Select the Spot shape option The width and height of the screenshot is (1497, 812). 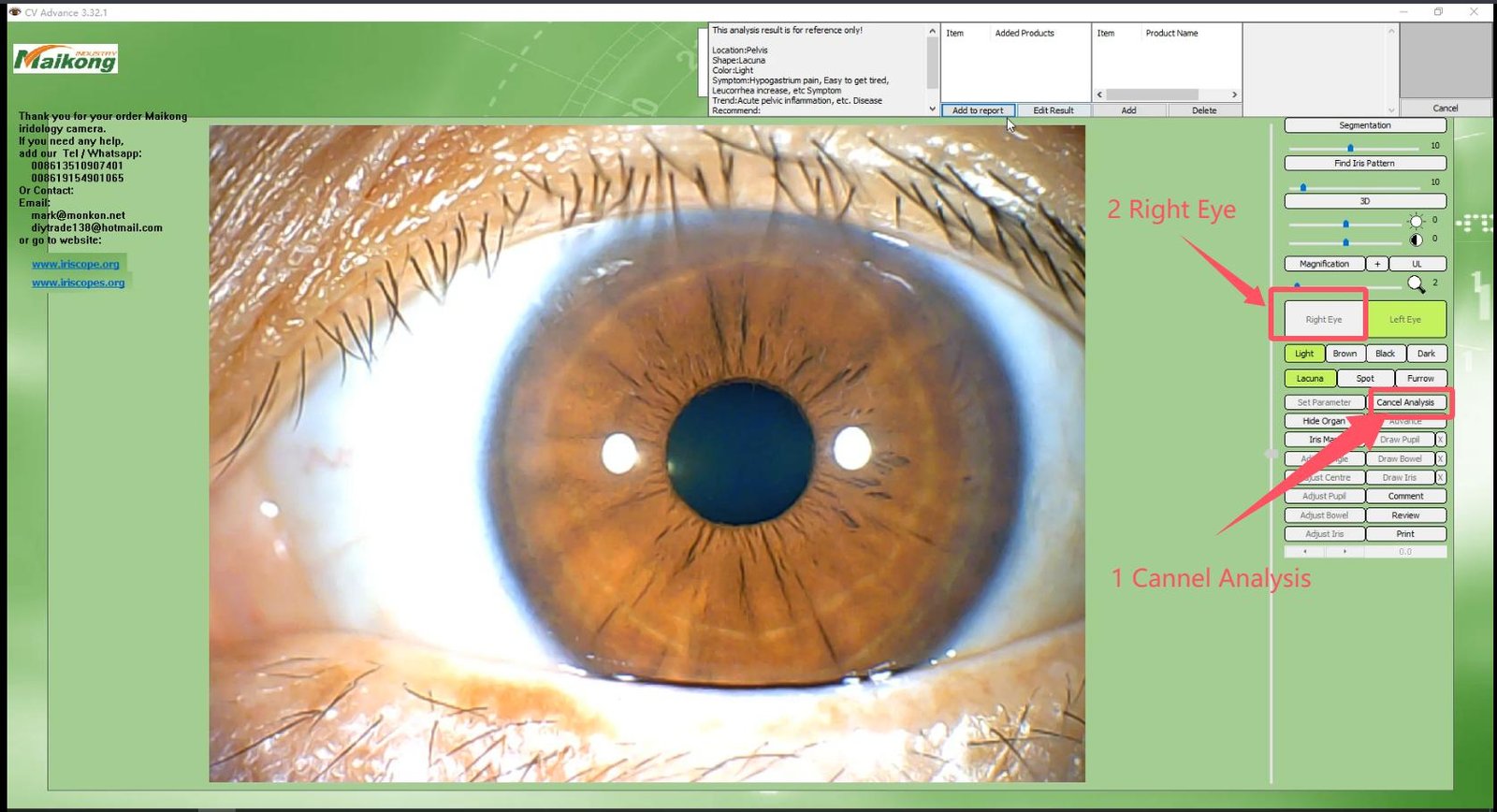(x=1365, y=379)
